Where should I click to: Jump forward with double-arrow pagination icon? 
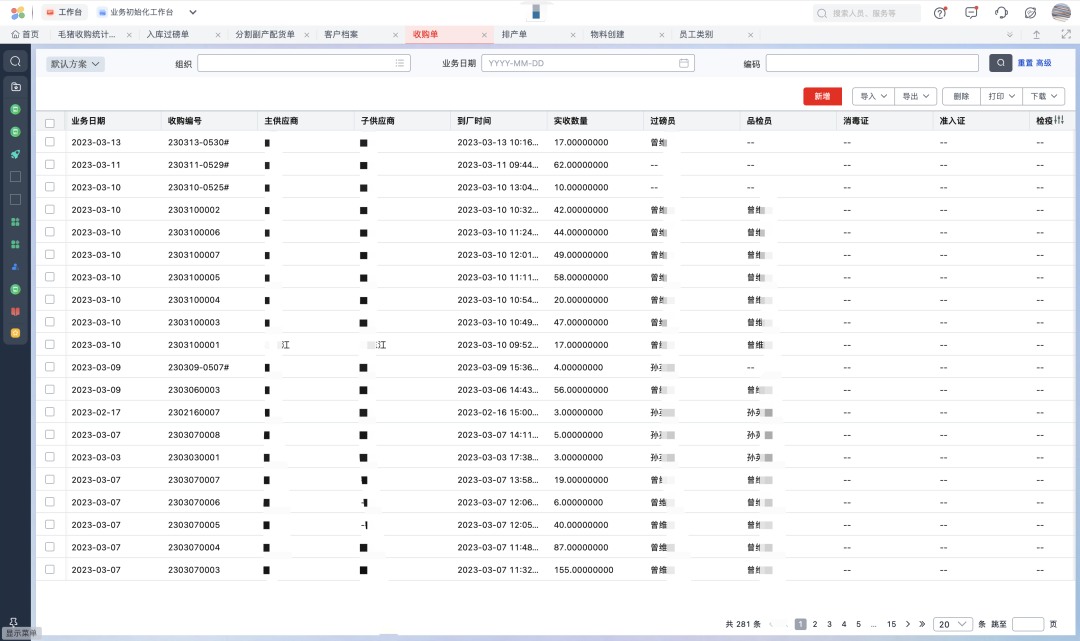pos(922,624)
